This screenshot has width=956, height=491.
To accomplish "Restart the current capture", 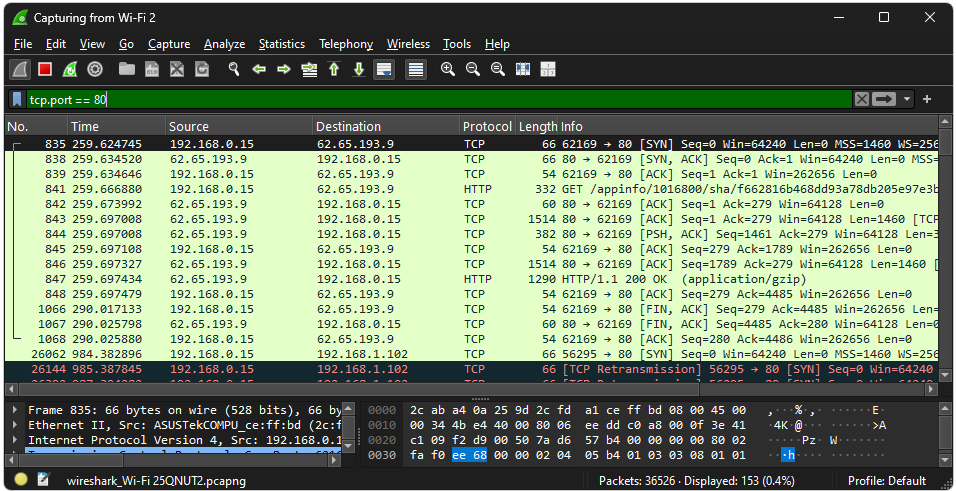I will (70, 69).
